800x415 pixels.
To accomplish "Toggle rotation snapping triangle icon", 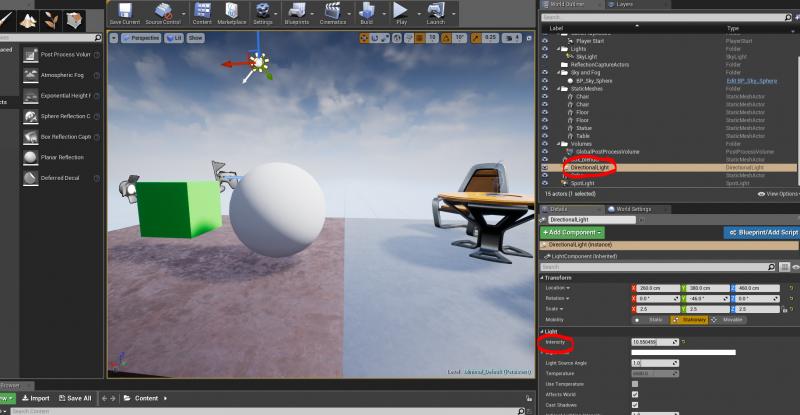I will click(x=446, y=38).
